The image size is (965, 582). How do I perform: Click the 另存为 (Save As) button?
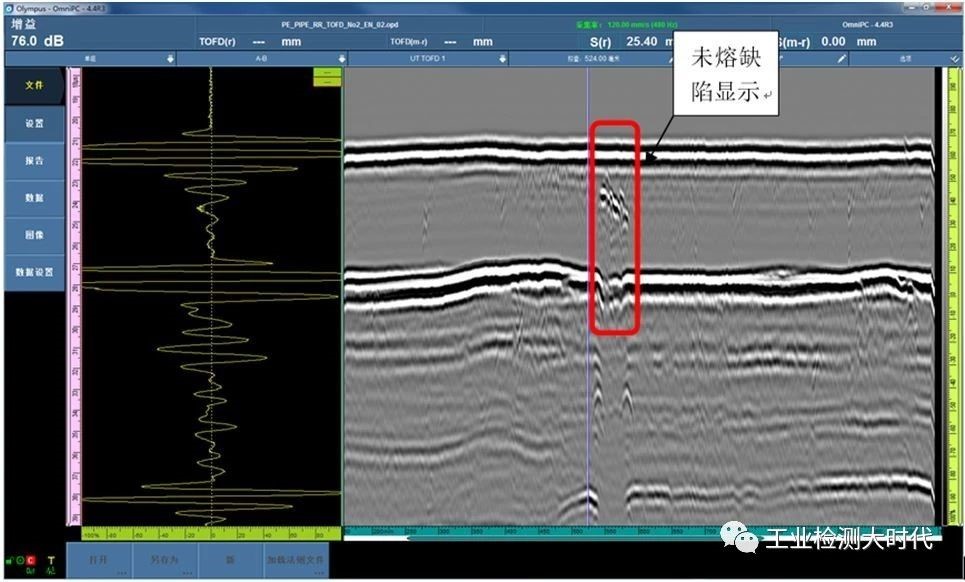[164, 560]
